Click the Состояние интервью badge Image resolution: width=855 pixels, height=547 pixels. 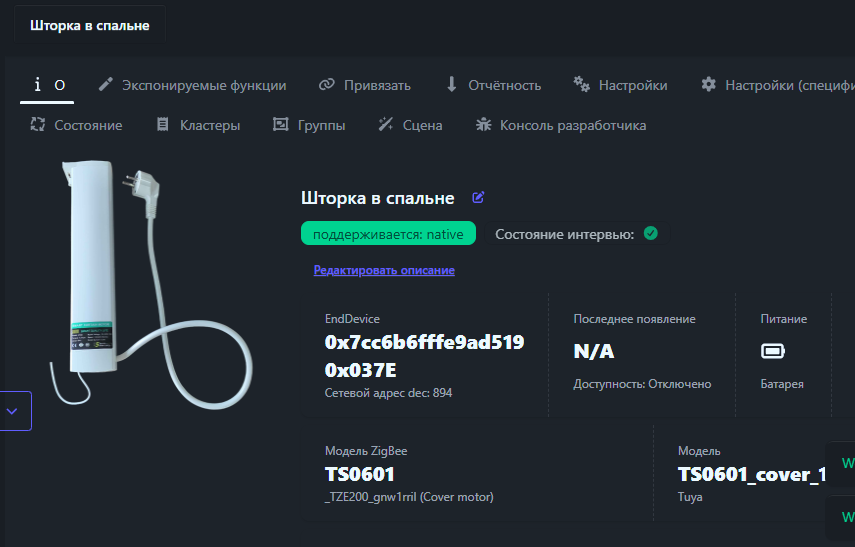pos(577,234)
